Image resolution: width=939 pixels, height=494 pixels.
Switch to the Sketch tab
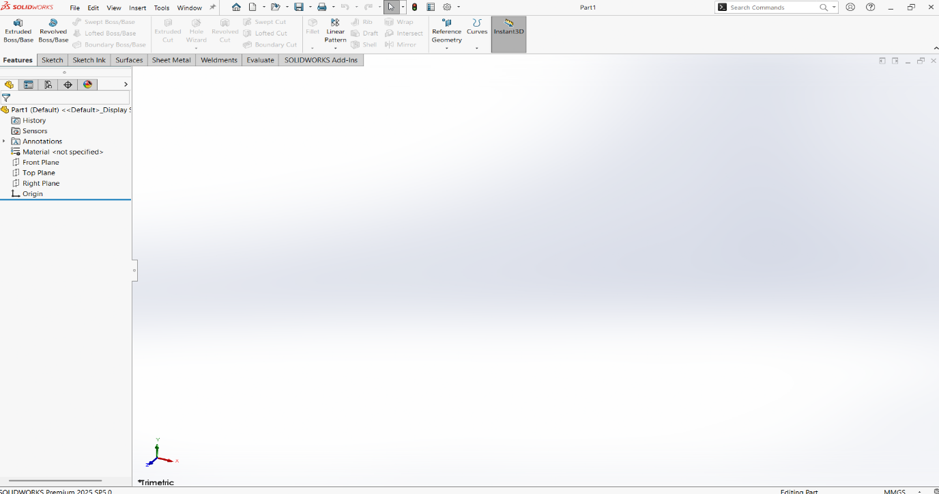(x=52, y=60)
